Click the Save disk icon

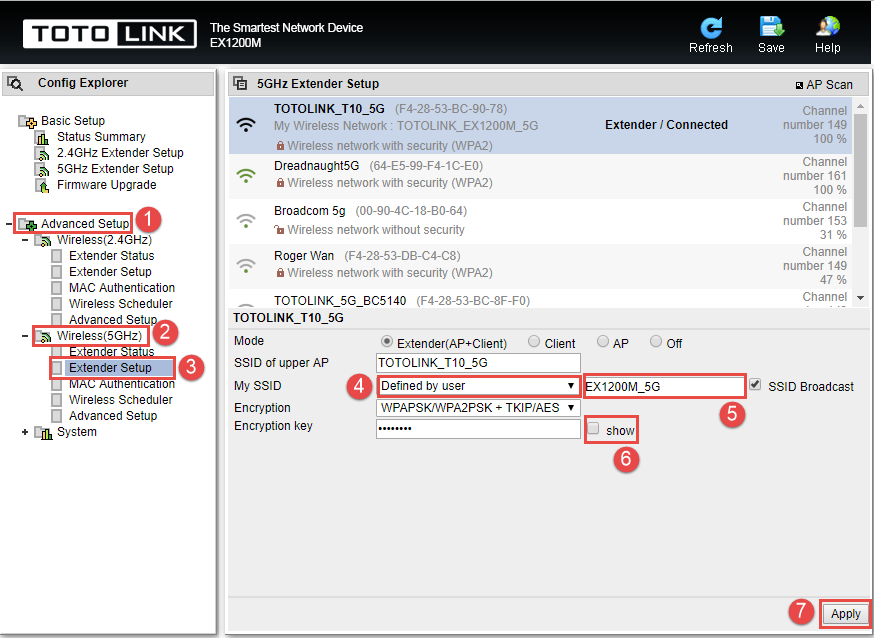[771, 27]
